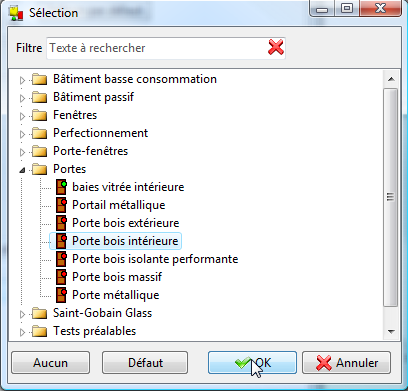408x391 pixels.
Task: Click the scrollbar down arrow in the tree
Action: coord(391,332)
